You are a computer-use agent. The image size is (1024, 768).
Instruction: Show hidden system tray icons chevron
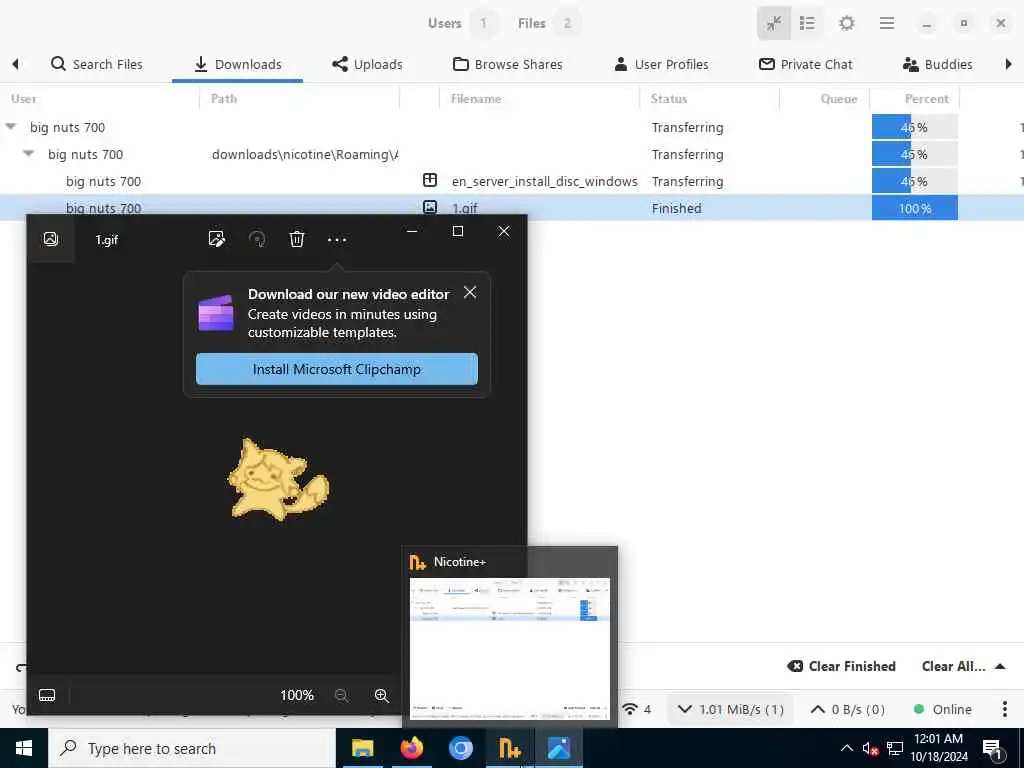click(846, 748)
